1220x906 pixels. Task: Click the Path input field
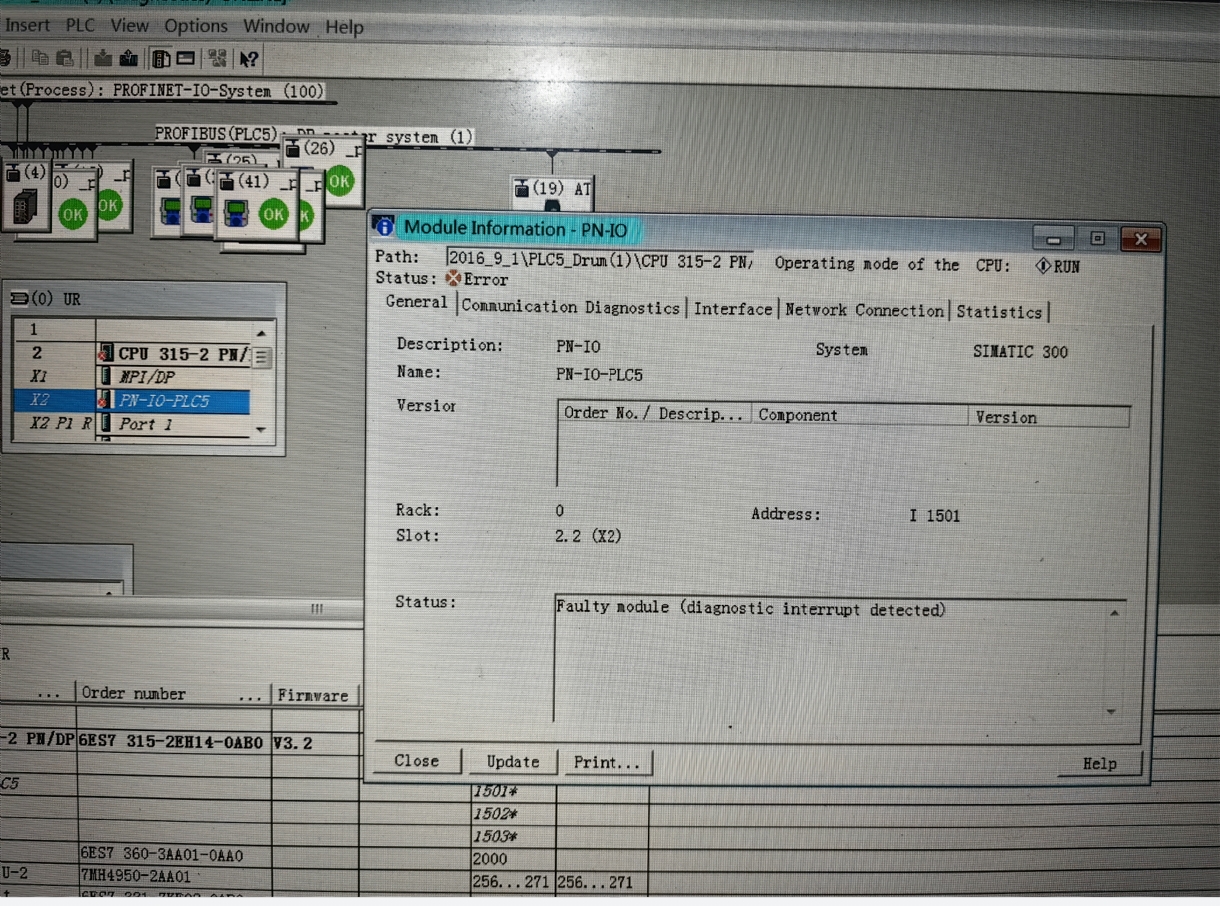point(600,261)
